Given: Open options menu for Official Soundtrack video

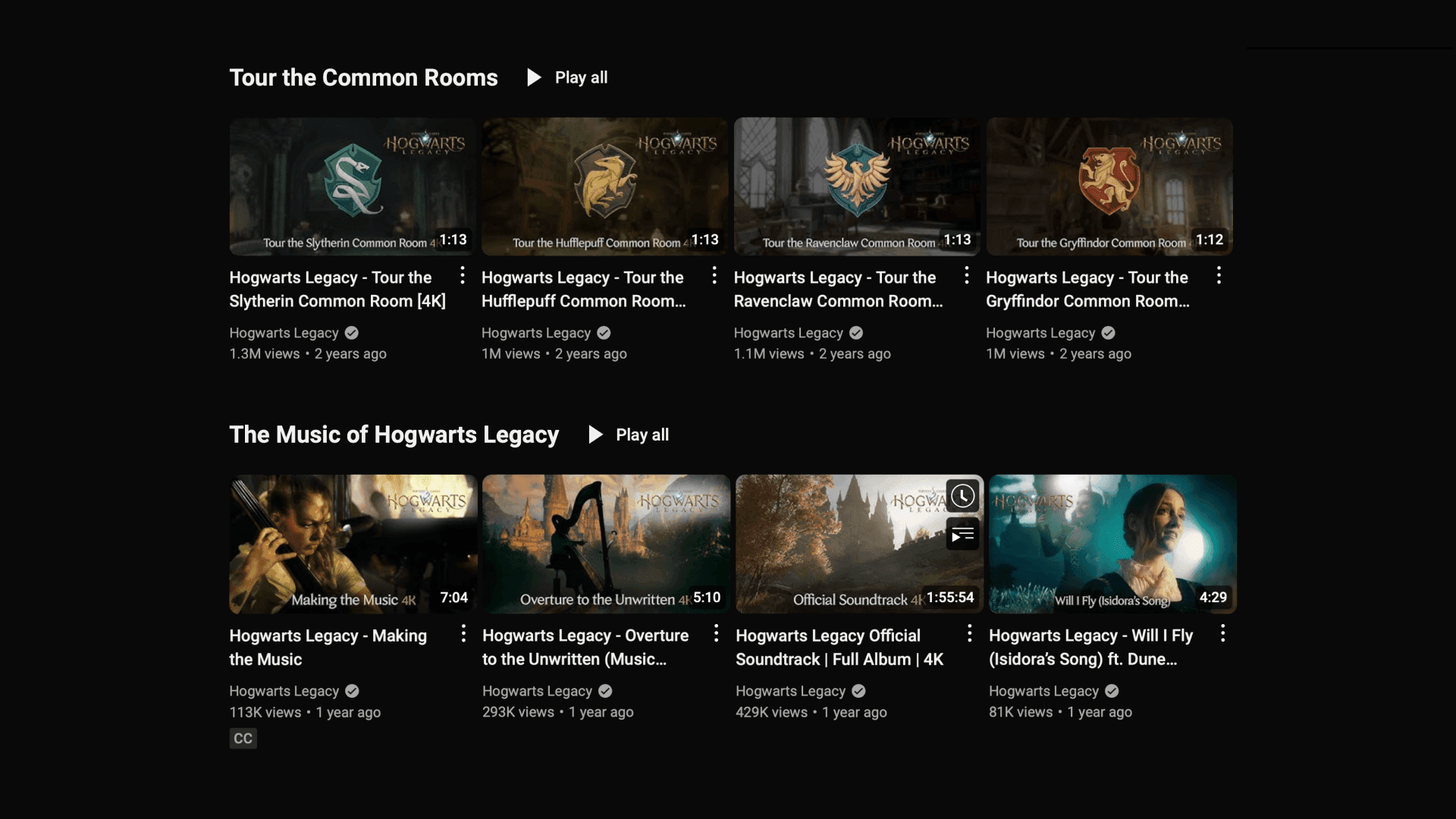Looking at the screenshot, I should click(969, 633).
